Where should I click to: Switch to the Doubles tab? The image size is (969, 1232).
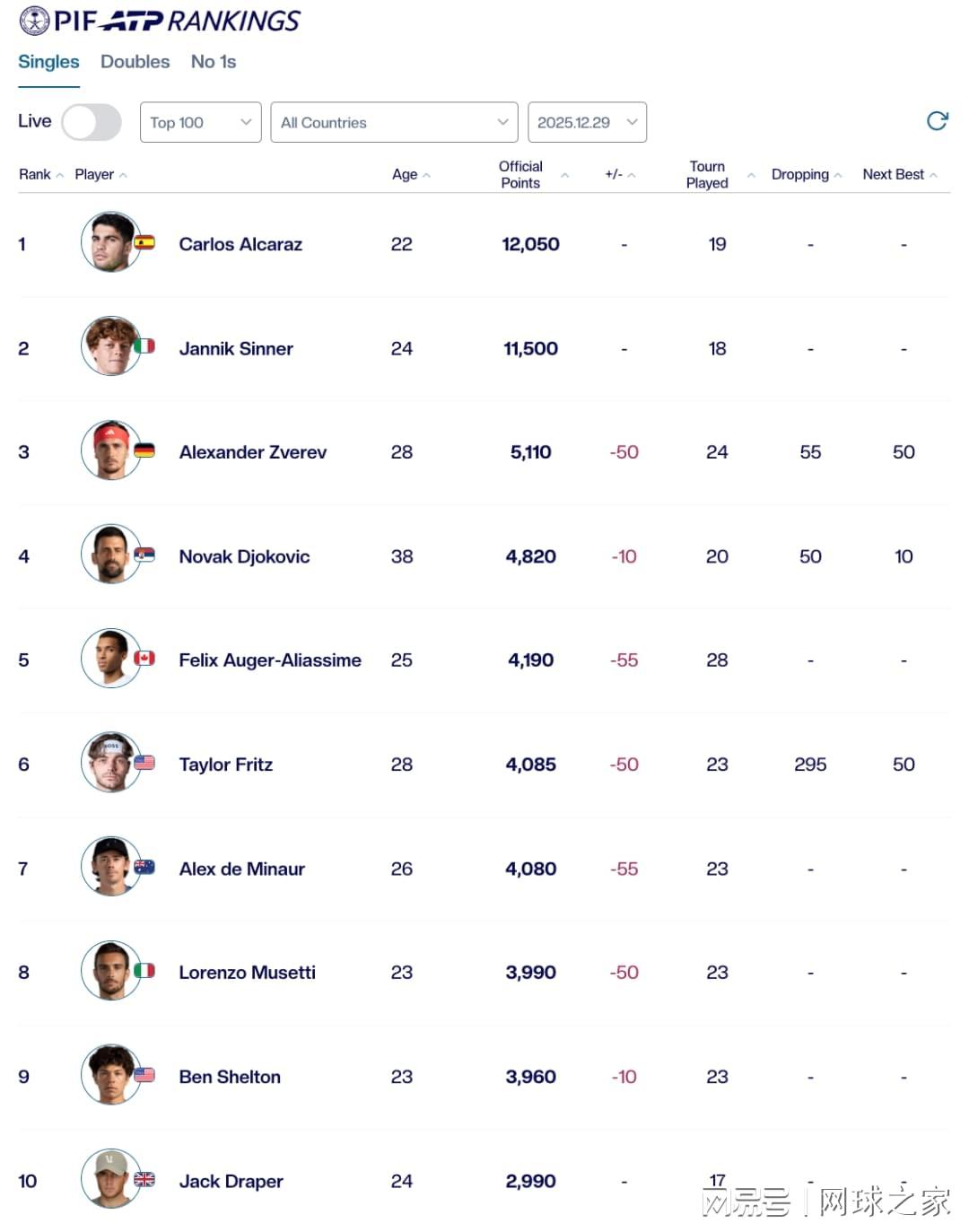pos(135,62)
